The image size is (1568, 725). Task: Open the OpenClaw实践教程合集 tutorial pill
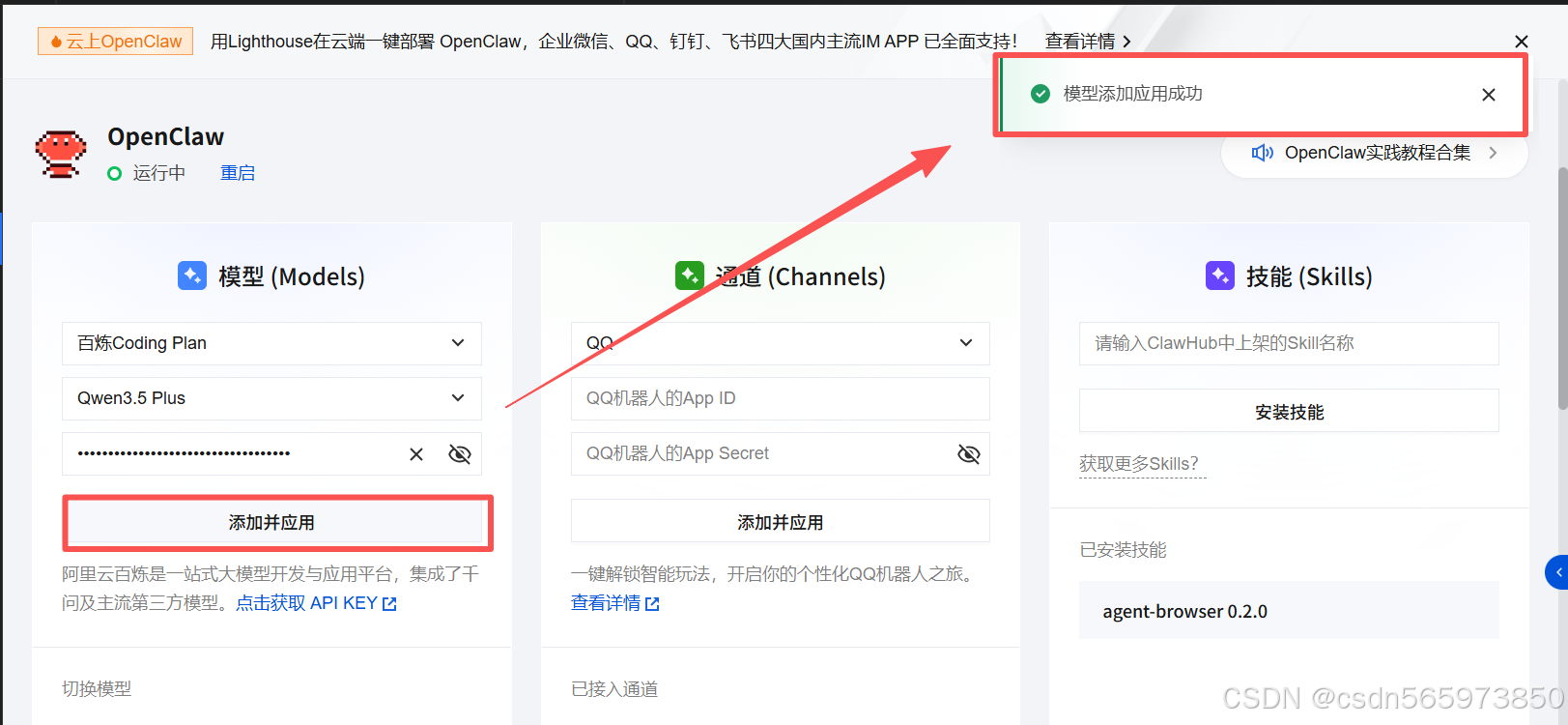(1375, 153)
